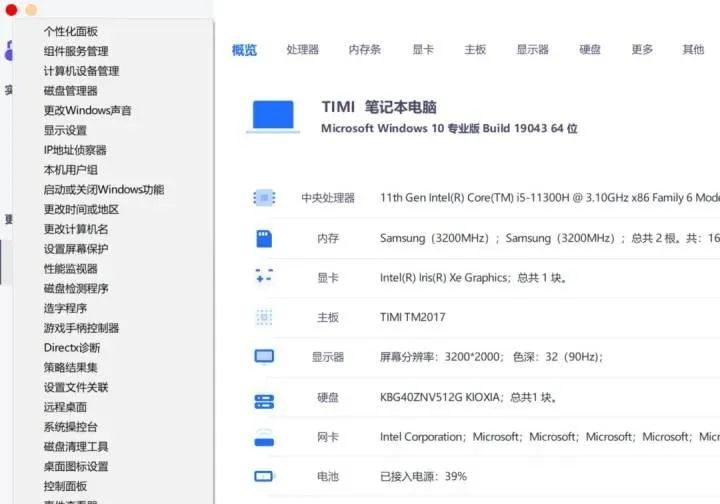Screen dimensions: 720x504
Task: Click the orange minimize window button
Action: [31, 10]
